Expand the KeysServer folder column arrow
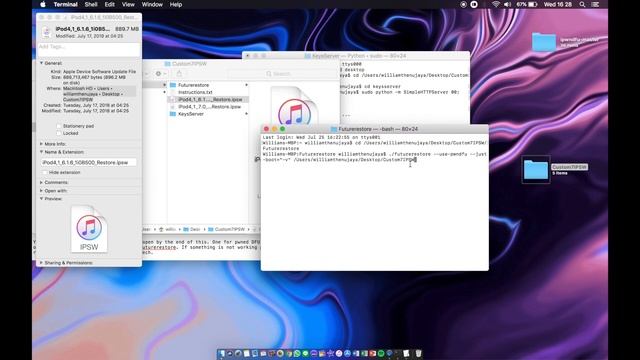 click(246, 114)
